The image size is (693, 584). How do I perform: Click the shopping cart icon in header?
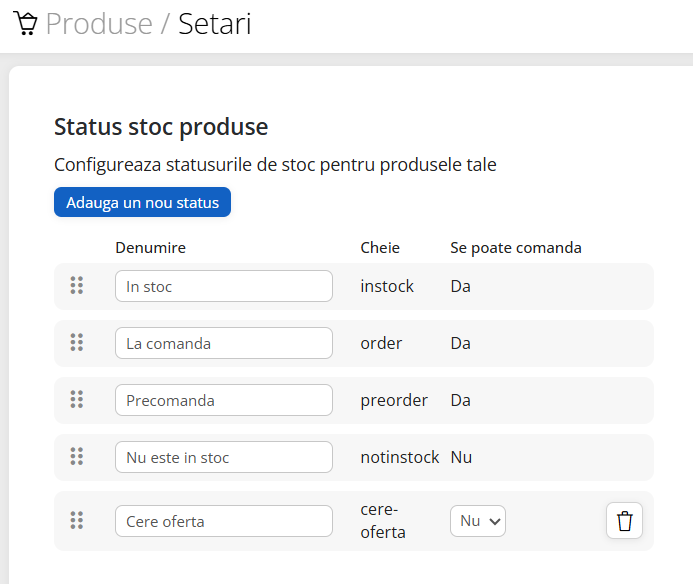click(x=26, y=23)
